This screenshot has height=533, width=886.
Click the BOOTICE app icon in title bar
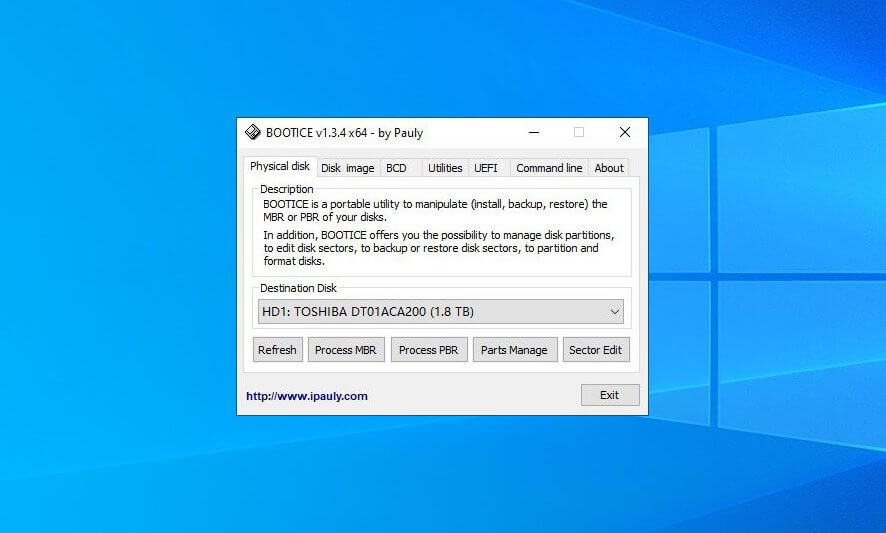253,132
